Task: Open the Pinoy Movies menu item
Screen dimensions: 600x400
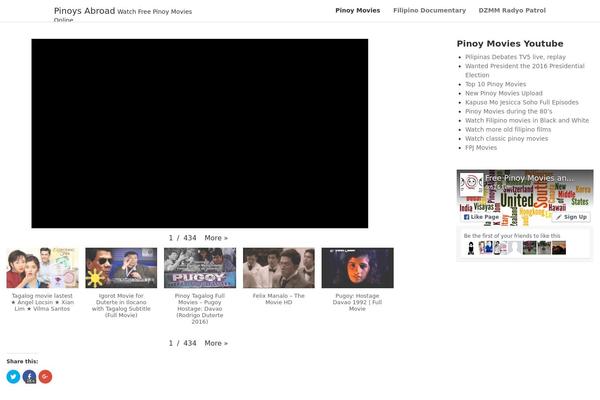Action: (358, 11)
